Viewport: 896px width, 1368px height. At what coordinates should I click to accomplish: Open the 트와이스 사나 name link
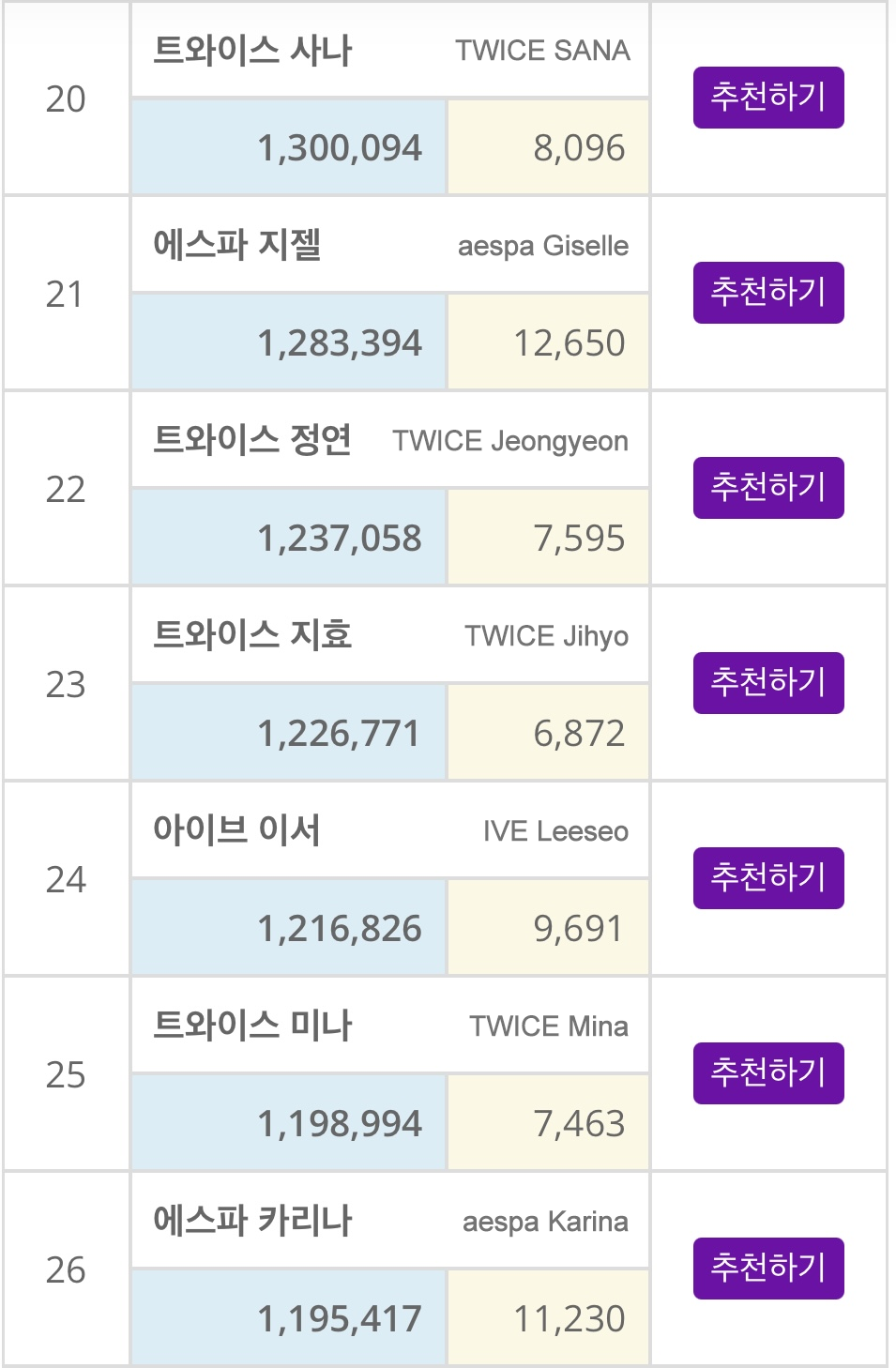point(252,51)
